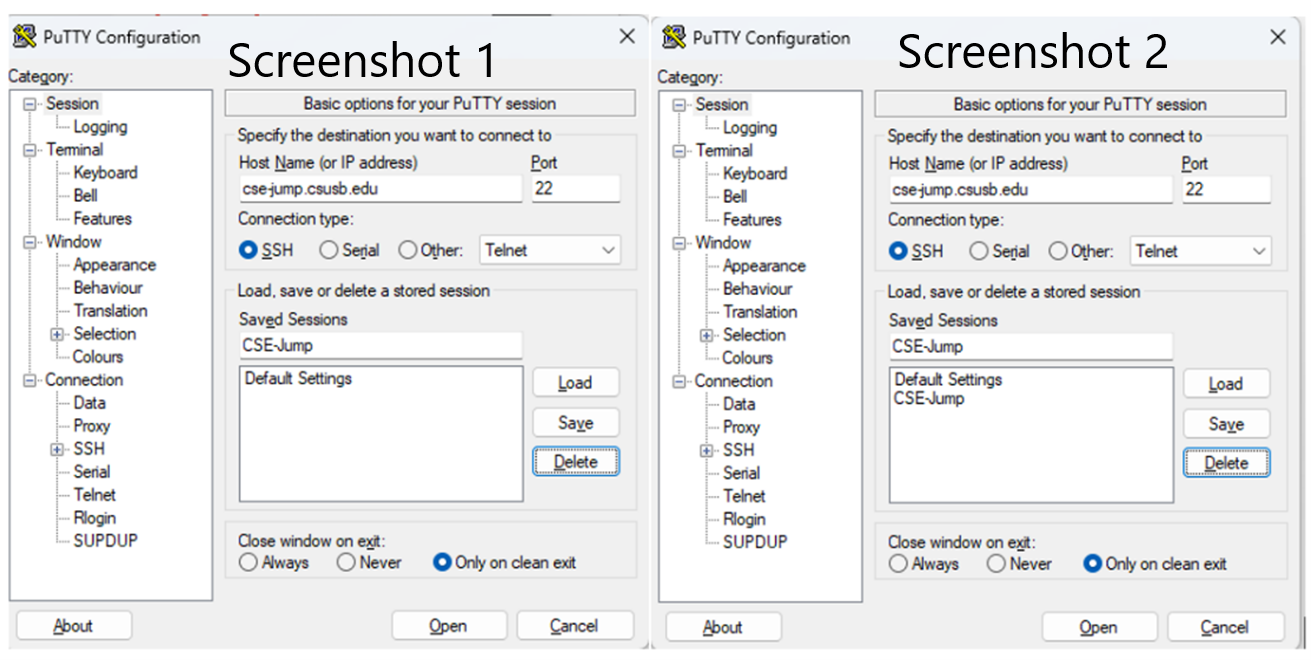Open Data category in Screenshot 2
This screenshot has width=1311, height=660.
(x=739, y=404)
